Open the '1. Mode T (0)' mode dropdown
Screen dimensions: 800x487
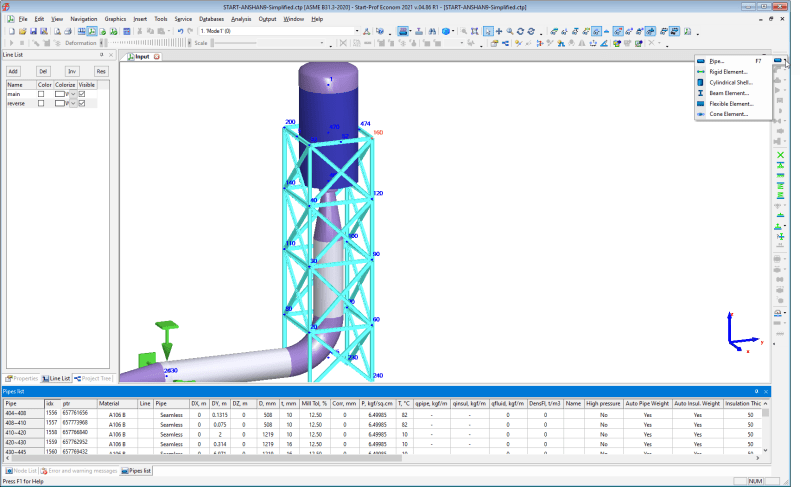(357, 31)
